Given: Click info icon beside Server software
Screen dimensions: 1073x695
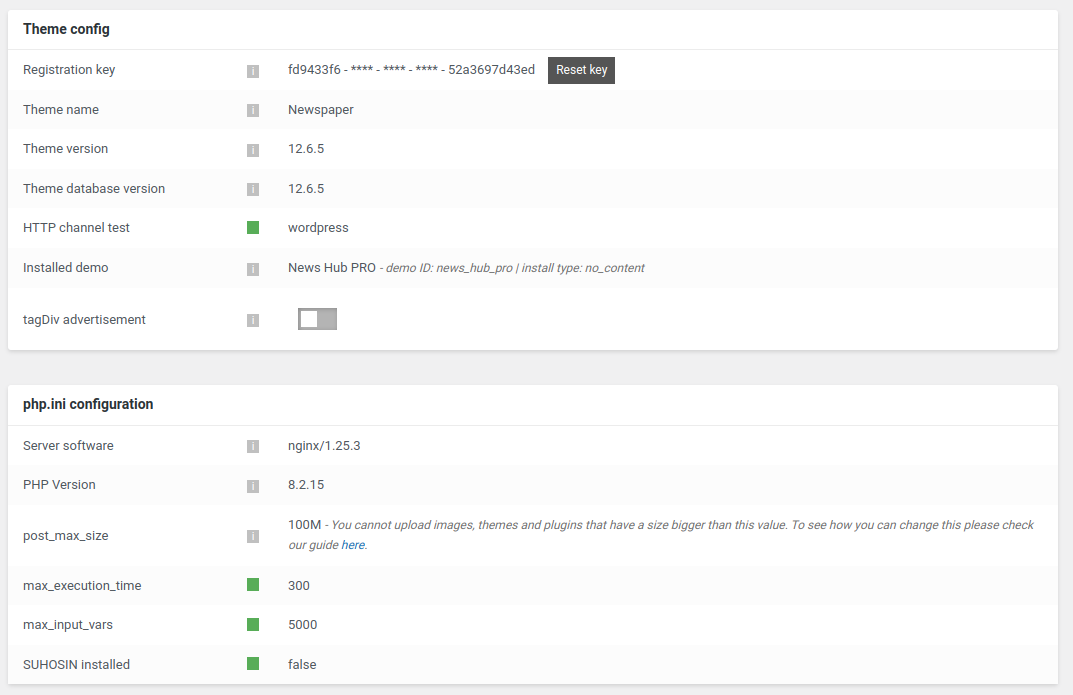Looking at the screenshot, I should coord(253,447).
